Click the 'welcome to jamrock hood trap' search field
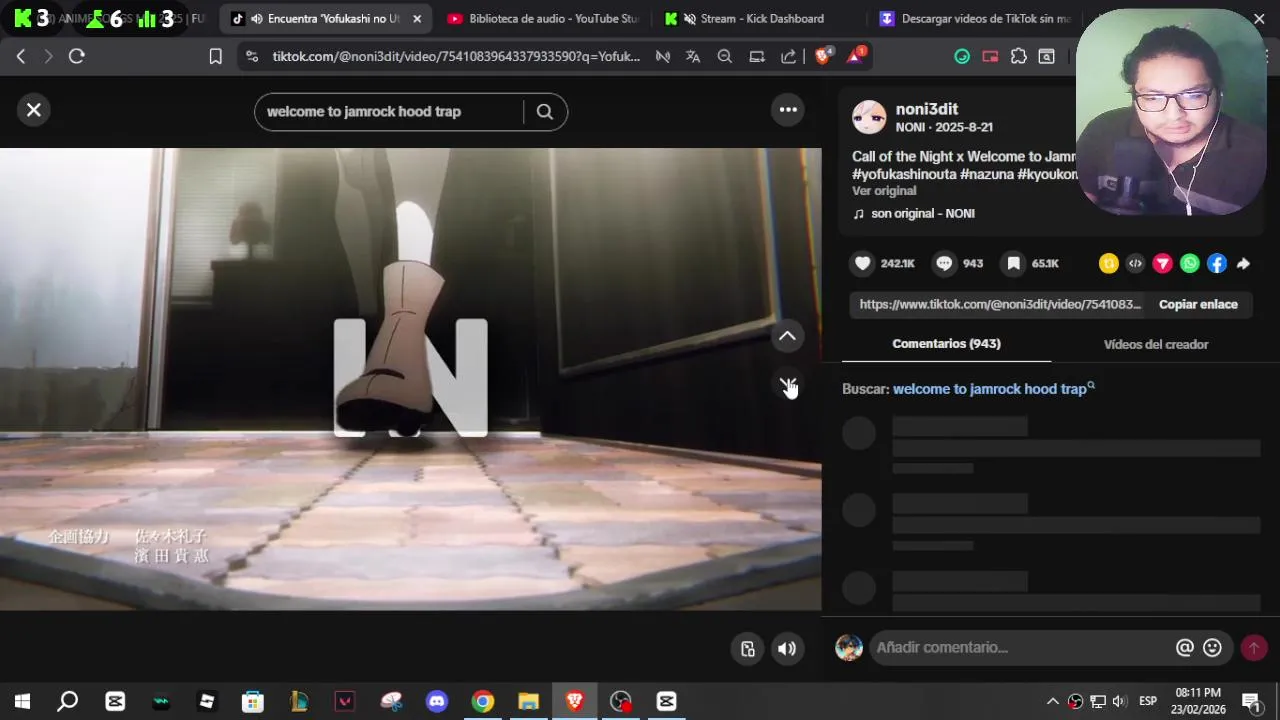The height and width of the screenshot is (720, 1280). pos(390,112)
